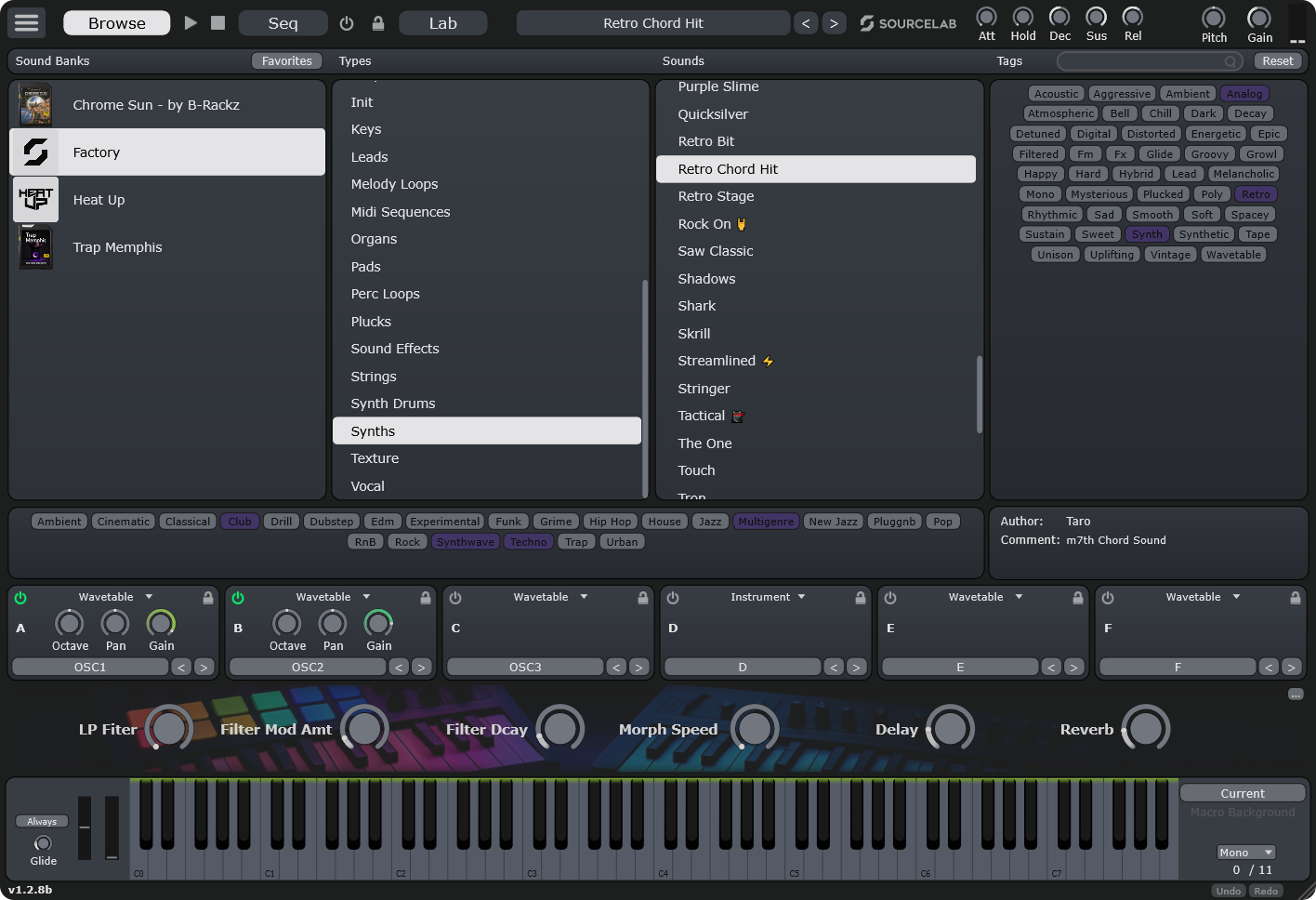Click the Reverb macro knob
The width and height of the screenshot is (1316, 900).
point(1145,729)
